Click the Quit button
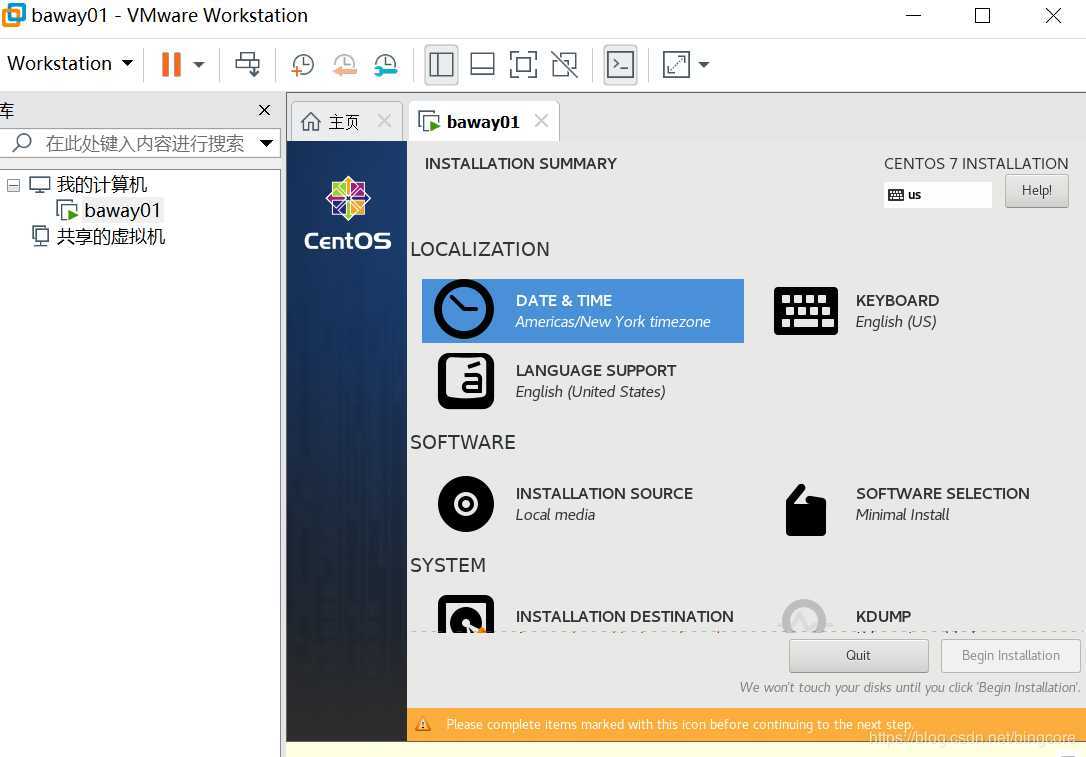 tap(858, 655)
